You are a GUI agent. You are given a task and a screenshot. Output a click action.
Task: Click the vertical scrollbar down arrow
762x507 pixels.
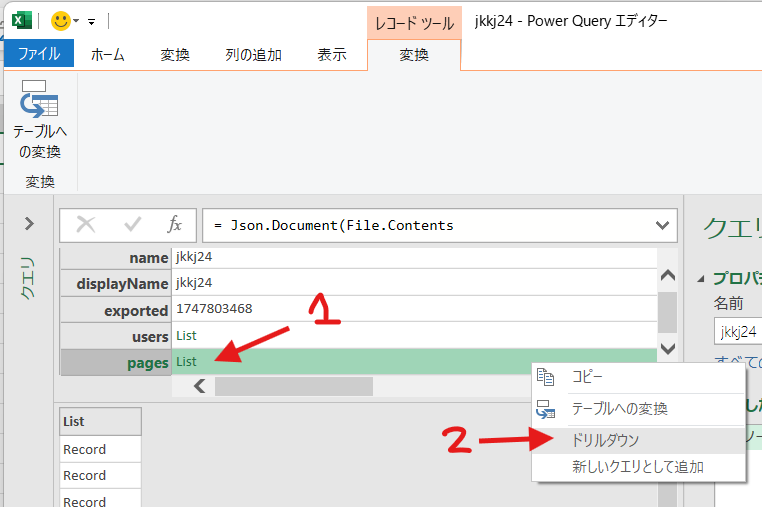(668, 349)
